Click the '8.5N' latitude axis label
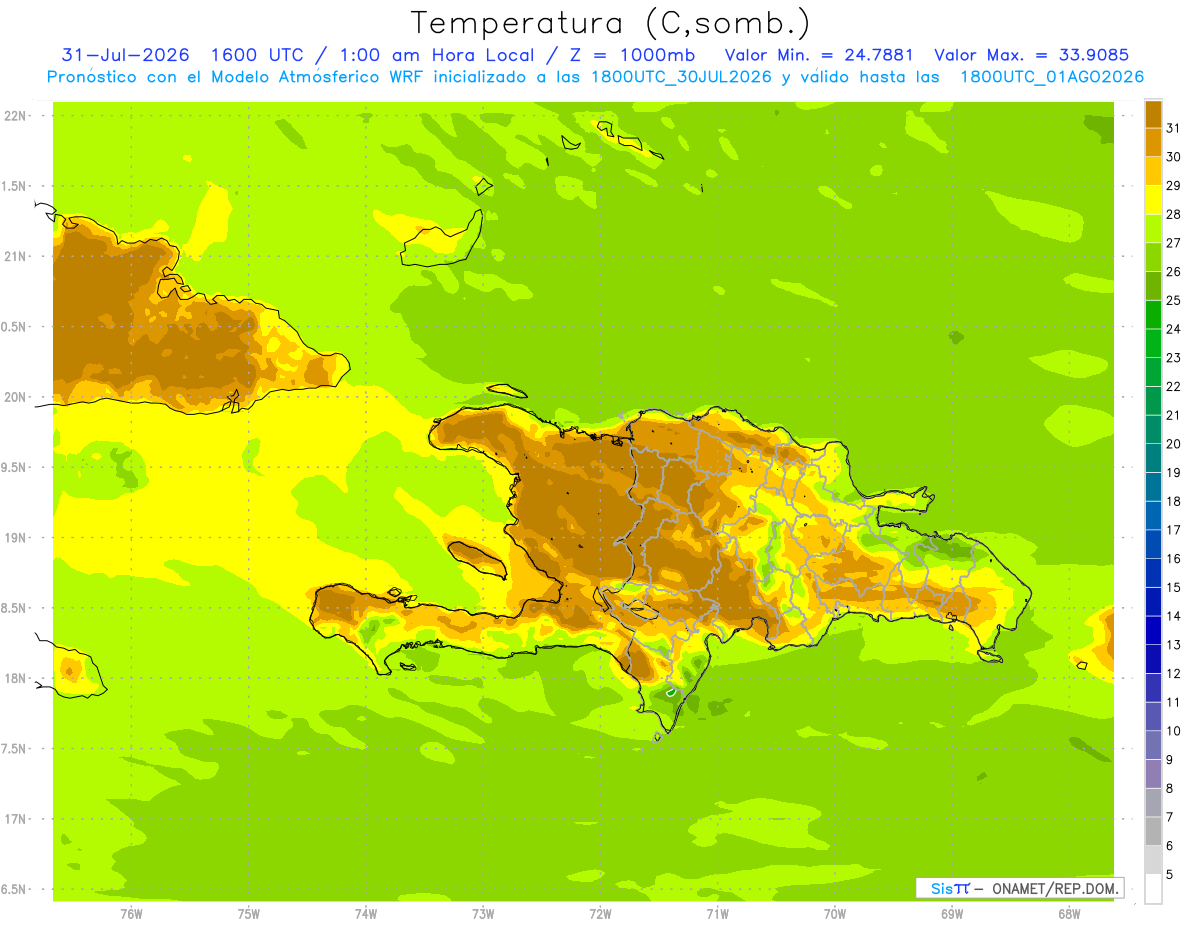The height and width of the screenshot is (927, 1200). click(x=15, y=608)
